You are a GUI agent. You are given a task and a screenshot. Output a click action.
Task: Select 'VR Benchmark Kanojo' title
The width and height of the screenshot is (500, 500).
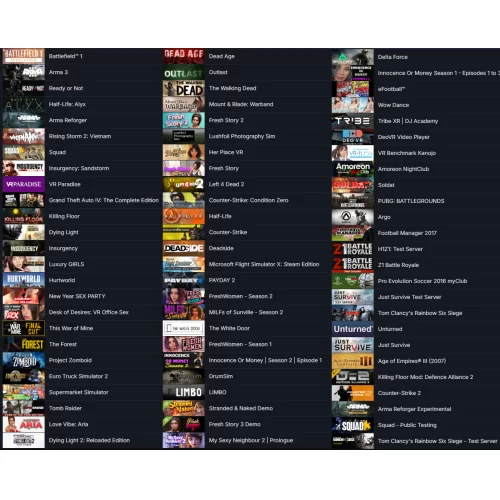407,153
